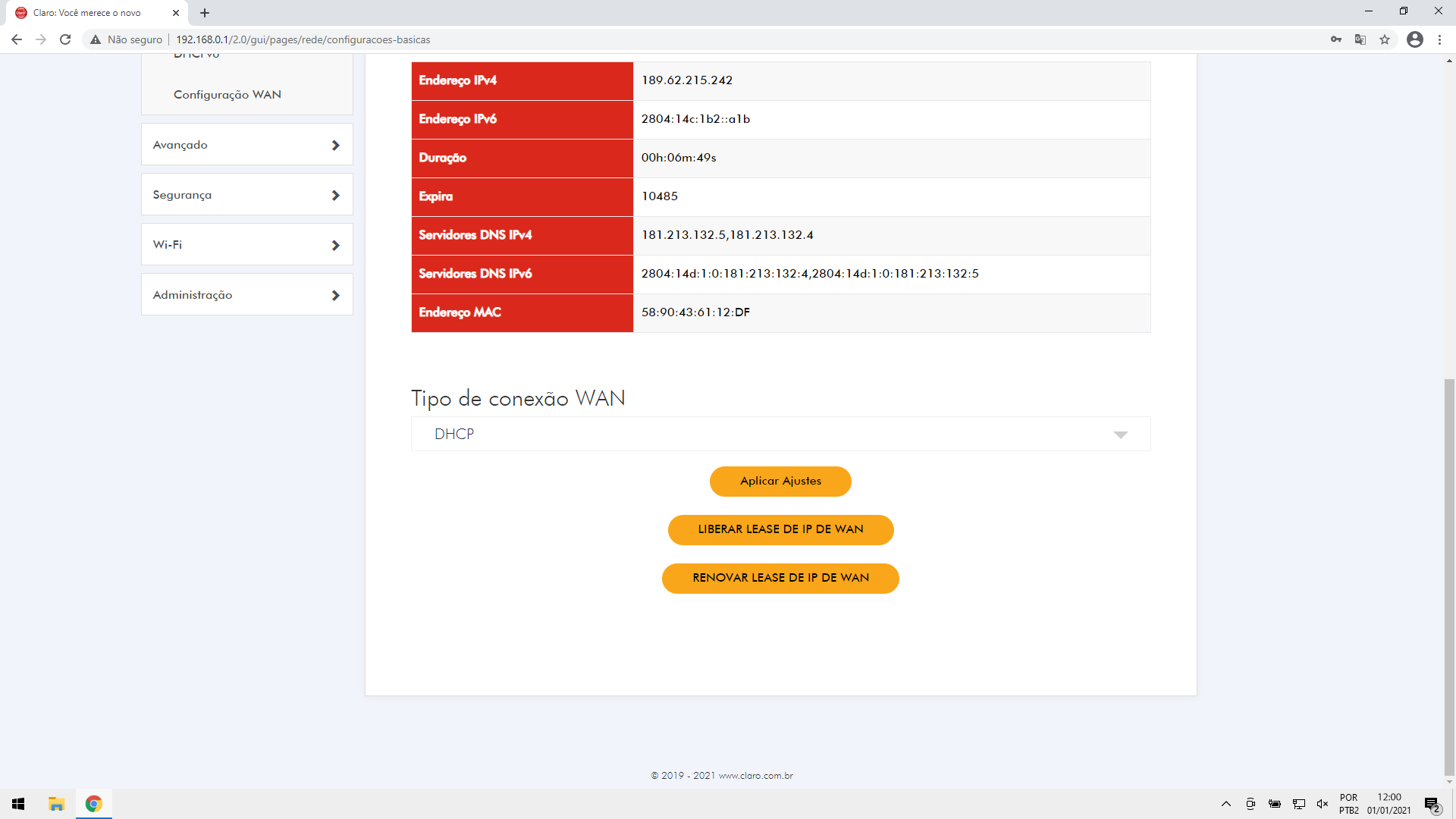Open the Chrome three-dot menu
1456x819 pixels.
1439,39
